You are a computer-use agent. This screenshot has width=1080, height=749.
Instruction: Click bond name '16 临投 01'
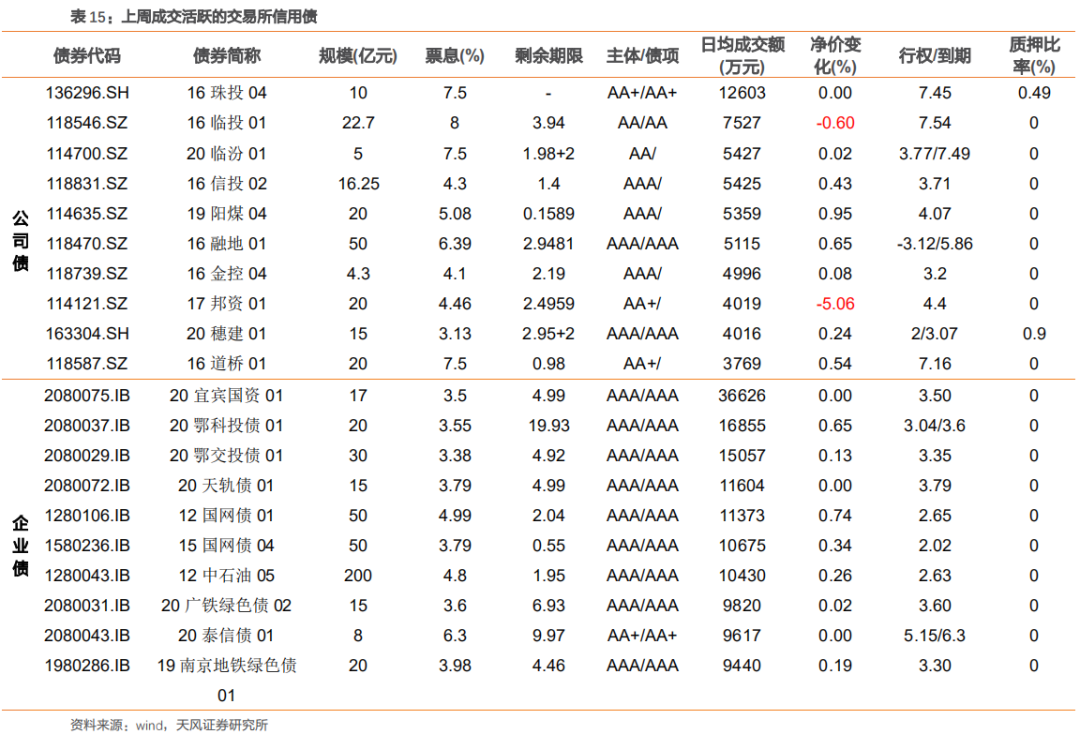coord(227,123)
